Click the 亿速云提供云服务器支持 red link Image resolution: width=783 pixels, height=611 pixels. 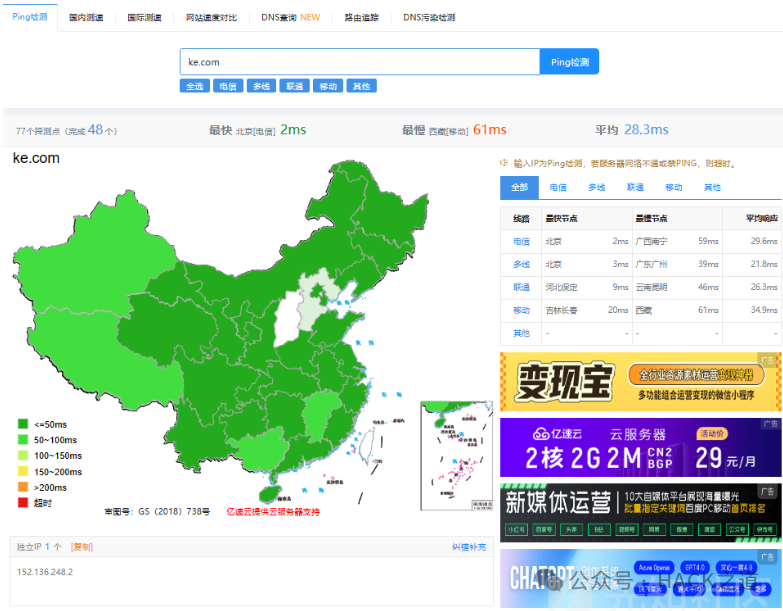click(x=273, y=512)
